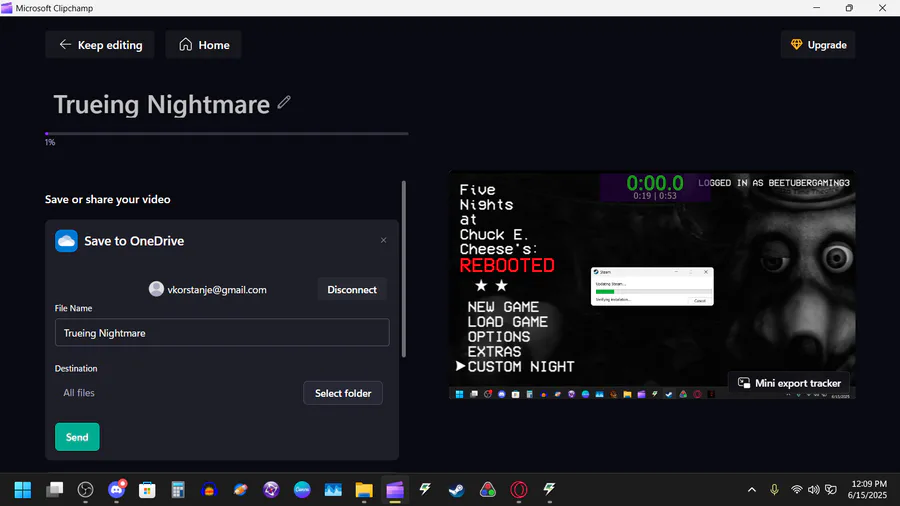Click the Trueing Nightmare project title
This screenshot has height=506, width=900.
pos(161,104)
